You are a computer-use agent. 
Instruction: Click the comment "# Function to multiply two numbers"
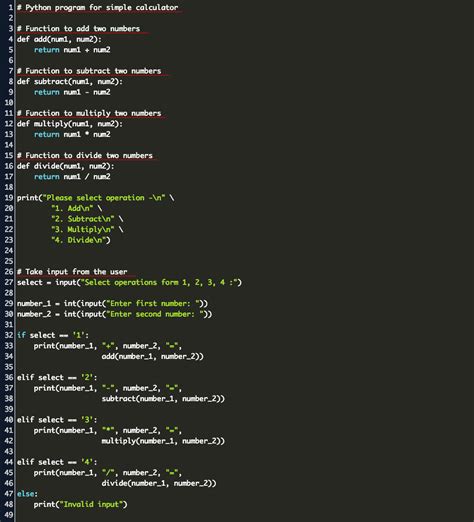coord(89,113)
